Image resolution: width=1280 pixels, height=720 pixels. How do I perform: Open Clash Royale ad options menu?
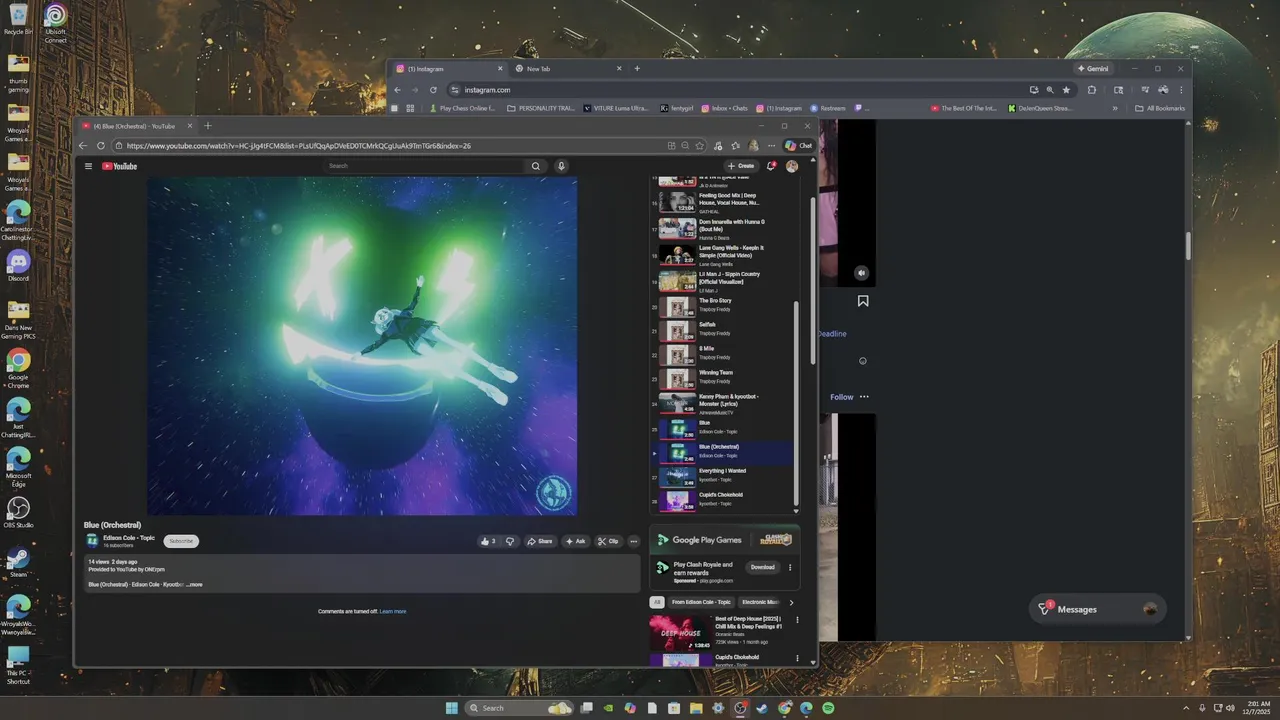tap(790, 567)
